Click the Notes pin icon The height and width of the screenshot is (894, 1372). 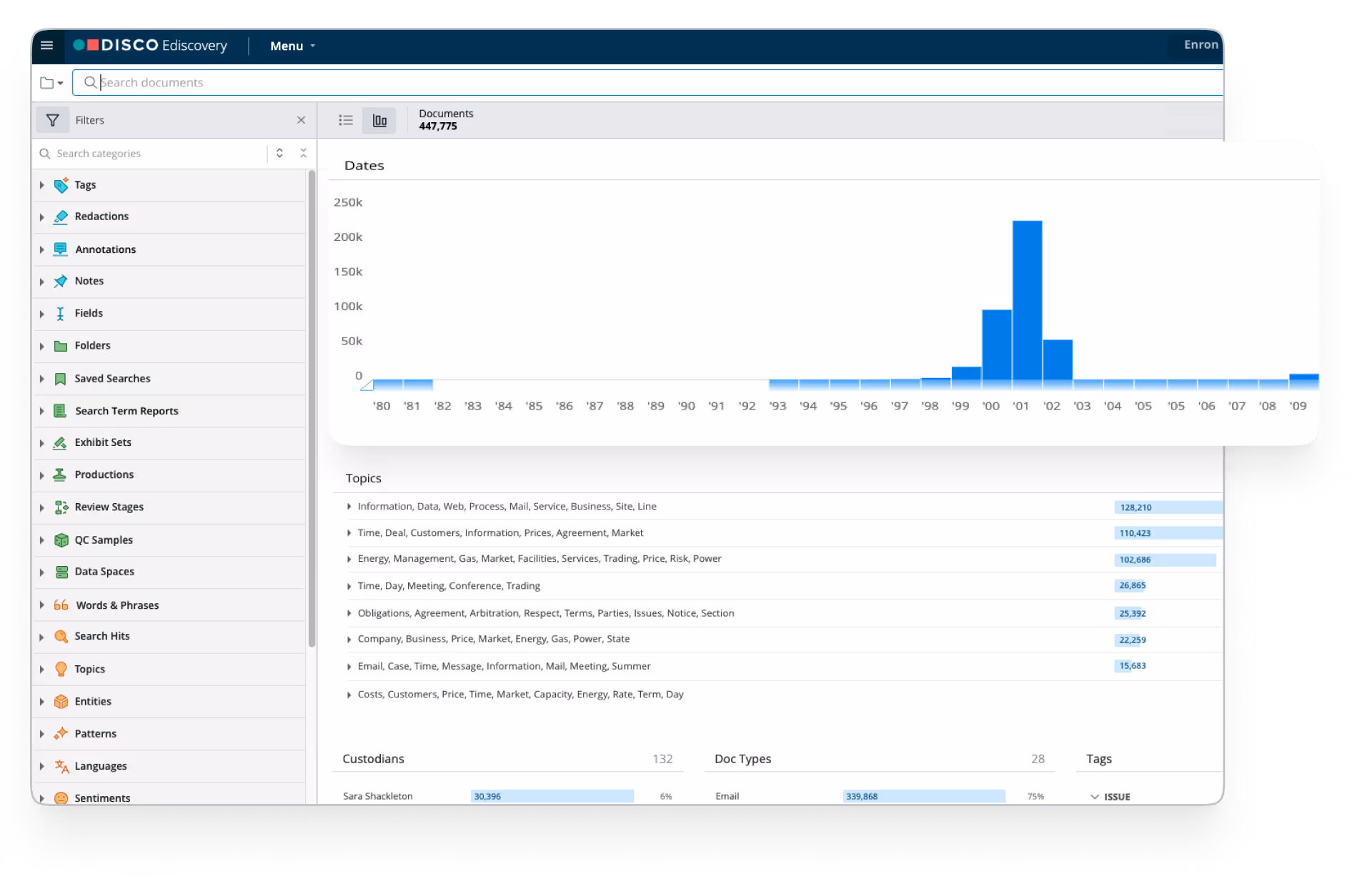[x=61, y=281]
